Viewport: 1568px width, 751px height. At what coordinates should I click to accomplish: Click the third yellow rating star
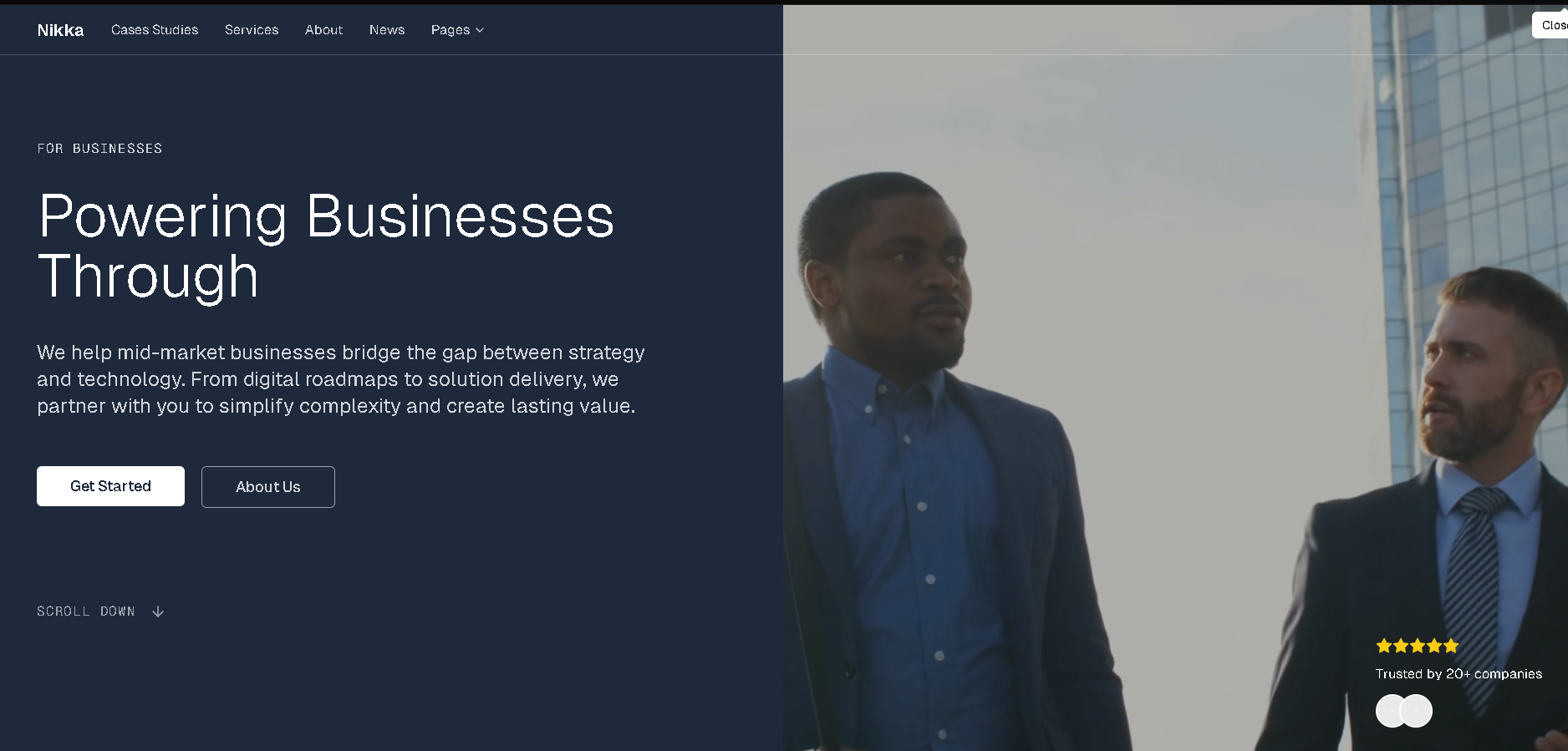pos(1418,646)
